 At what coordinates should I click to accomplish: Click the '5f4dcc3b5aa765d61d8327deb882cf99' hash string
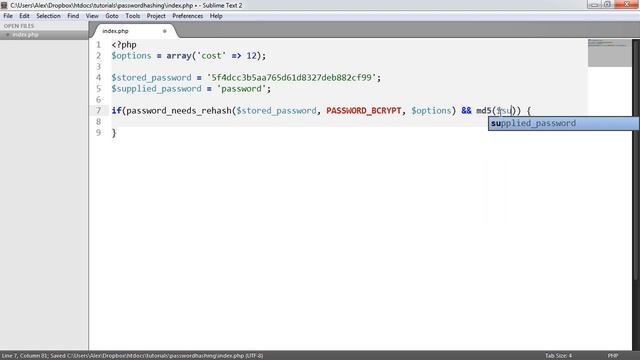pyautogui.click(x=291, y=78)
